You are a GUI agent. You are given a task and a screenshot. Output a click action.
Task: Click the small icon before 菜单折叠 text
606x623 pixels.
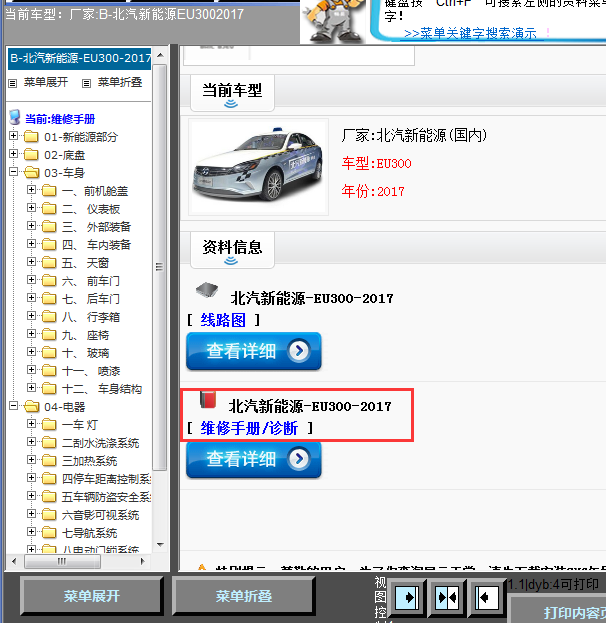pyautogui.click(x=86, y=83)
